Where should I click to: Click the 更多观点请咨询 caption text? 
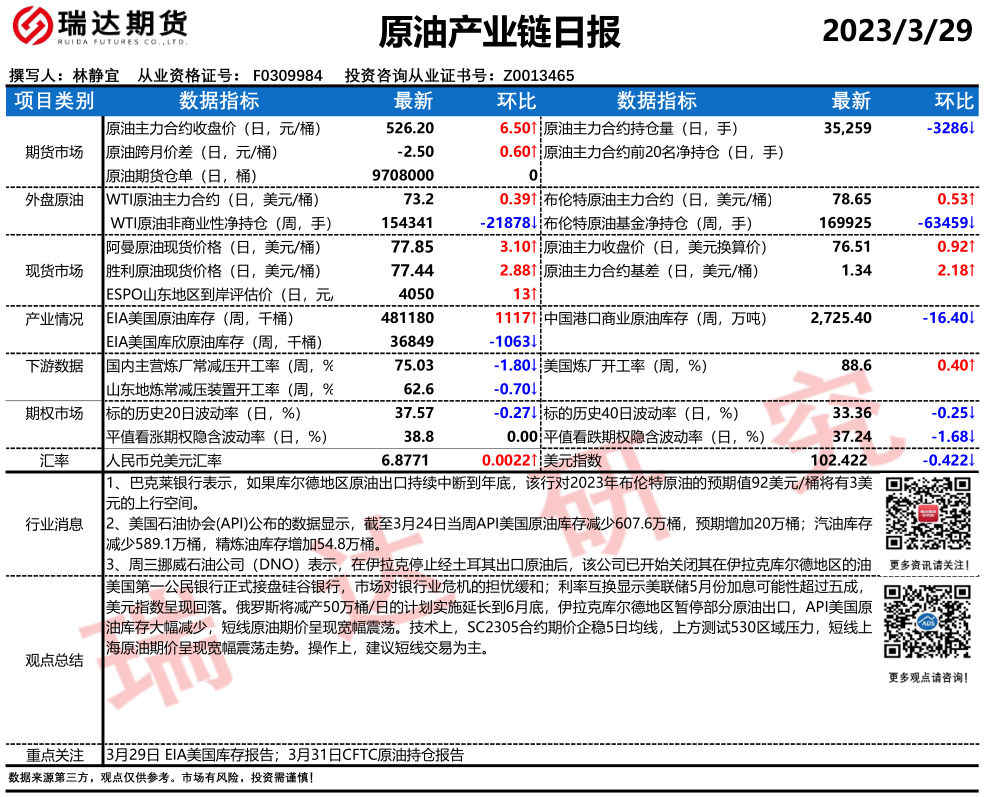927,678
